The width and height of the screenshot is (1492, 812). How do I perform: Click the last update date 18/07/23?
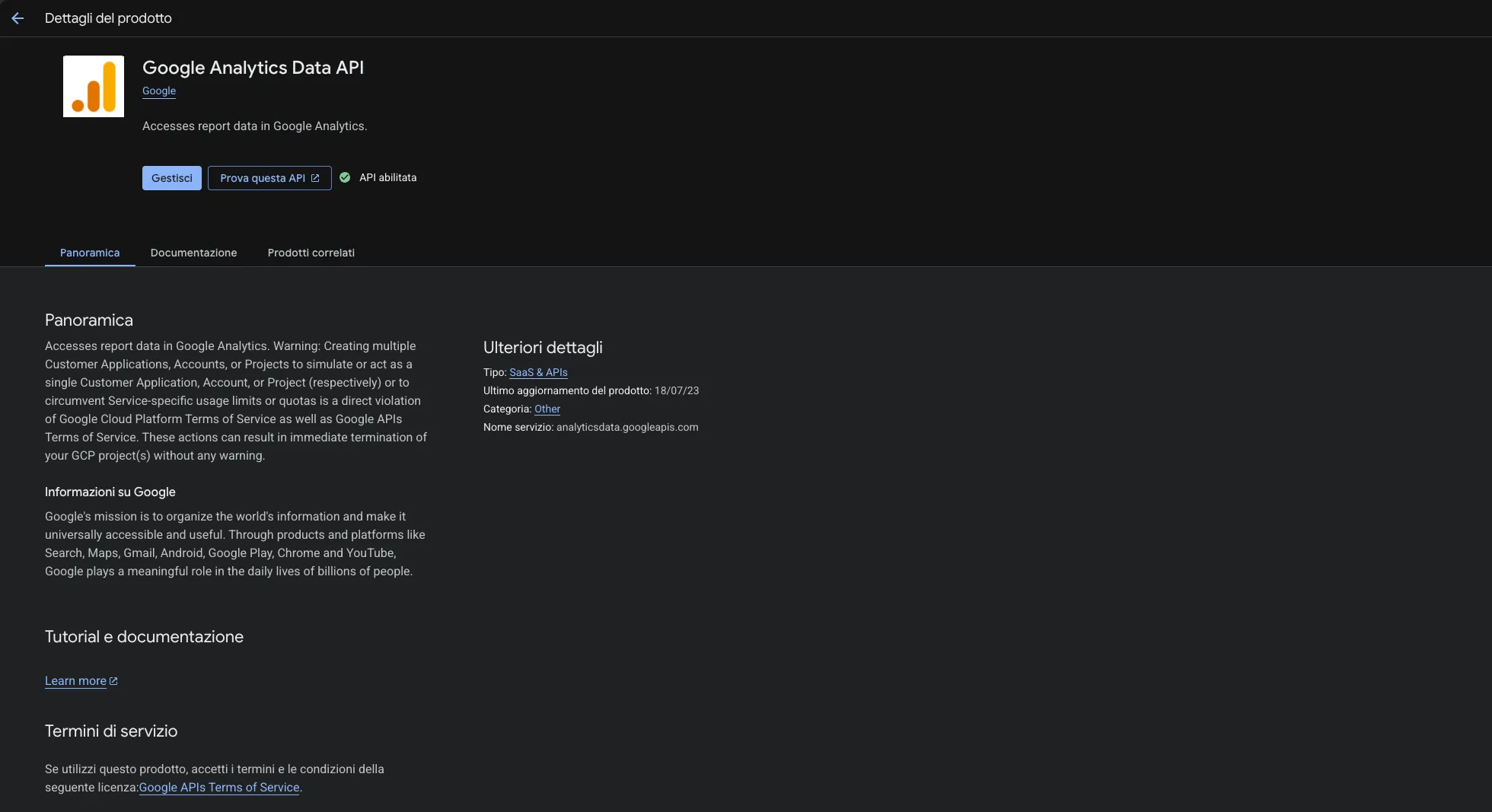677,390
